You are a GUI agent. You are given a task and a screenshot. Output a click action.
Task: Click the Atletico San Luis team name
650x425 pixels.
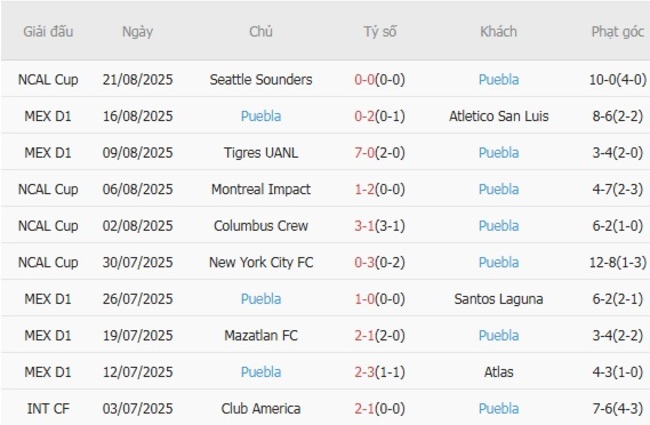498,116
